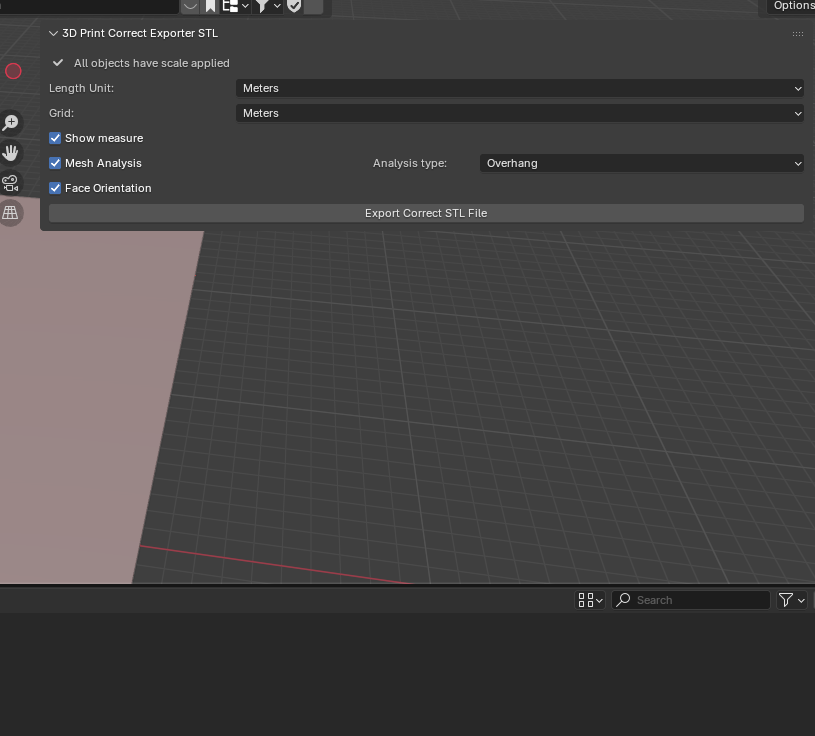Open the display mode grid dropdown near Search
The image size is (815, 736).
(x=590, y=600)
